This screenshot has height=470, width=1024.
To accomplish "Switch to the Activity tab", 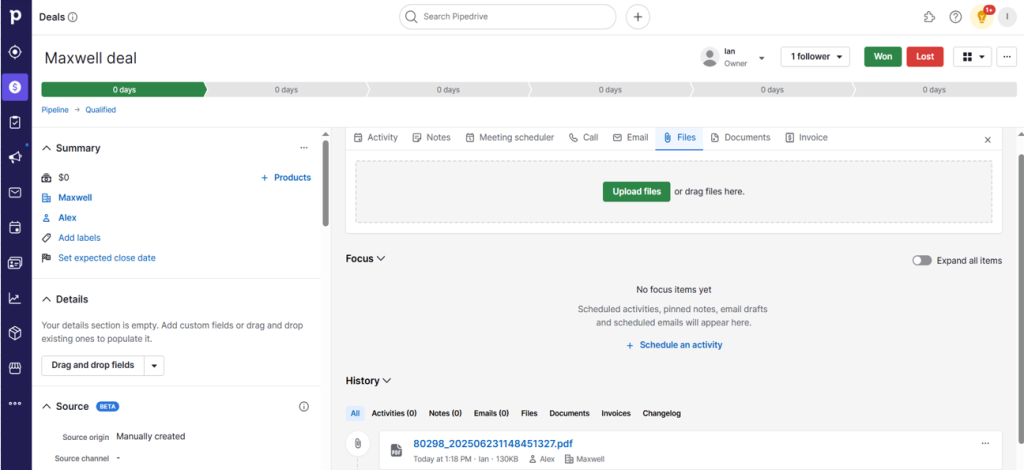I will (376, 138).
